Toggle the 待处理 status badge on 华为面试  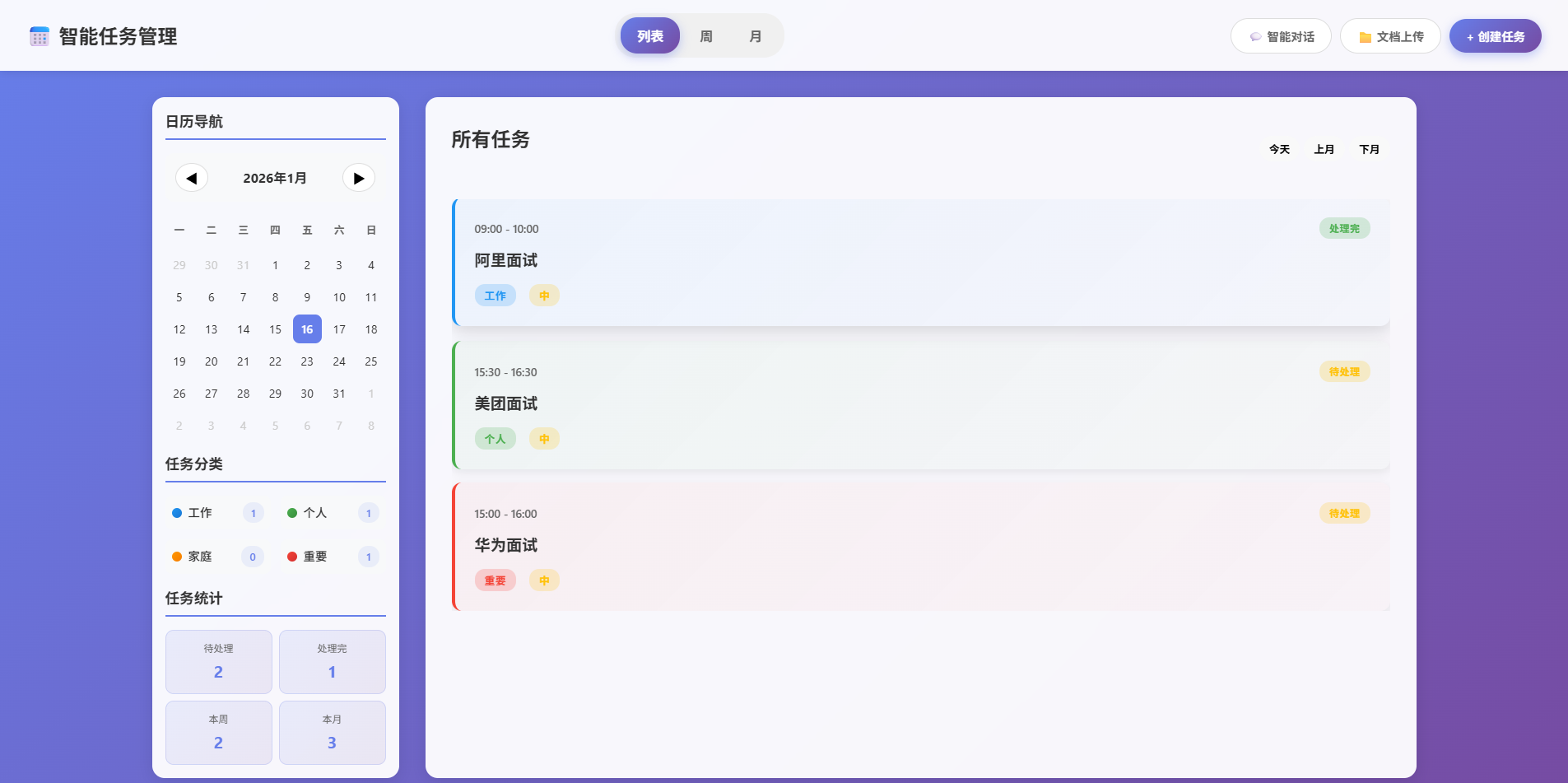1345,513
